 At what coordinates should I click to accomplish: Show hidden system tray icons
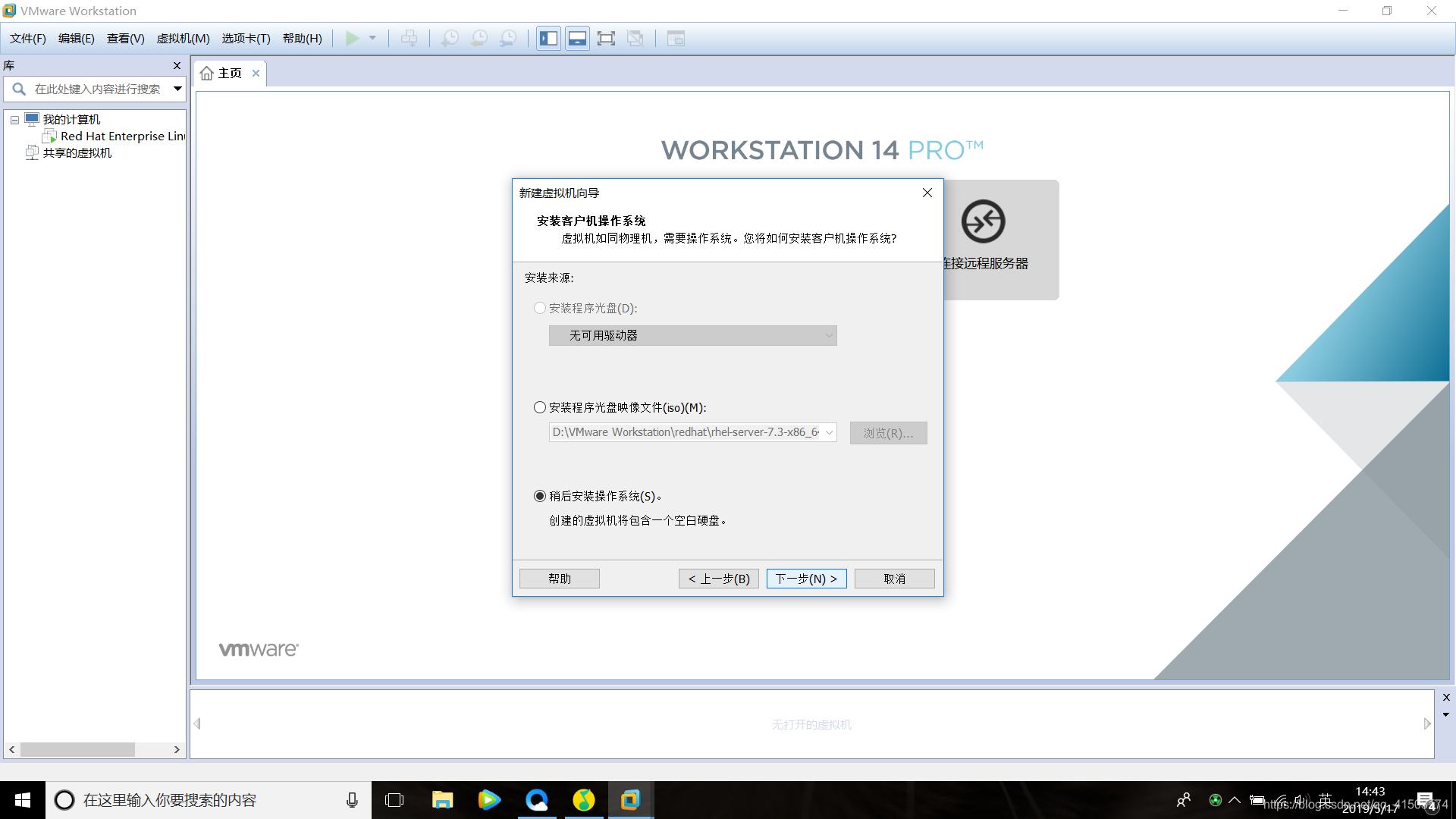(x=1235, y=800)
